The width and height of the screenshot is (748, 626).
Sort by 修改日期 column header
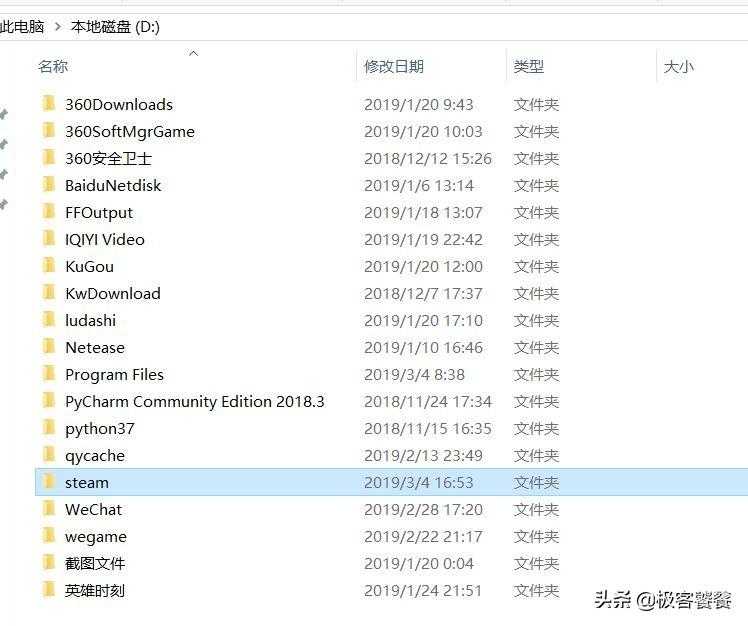pos(393,67)
